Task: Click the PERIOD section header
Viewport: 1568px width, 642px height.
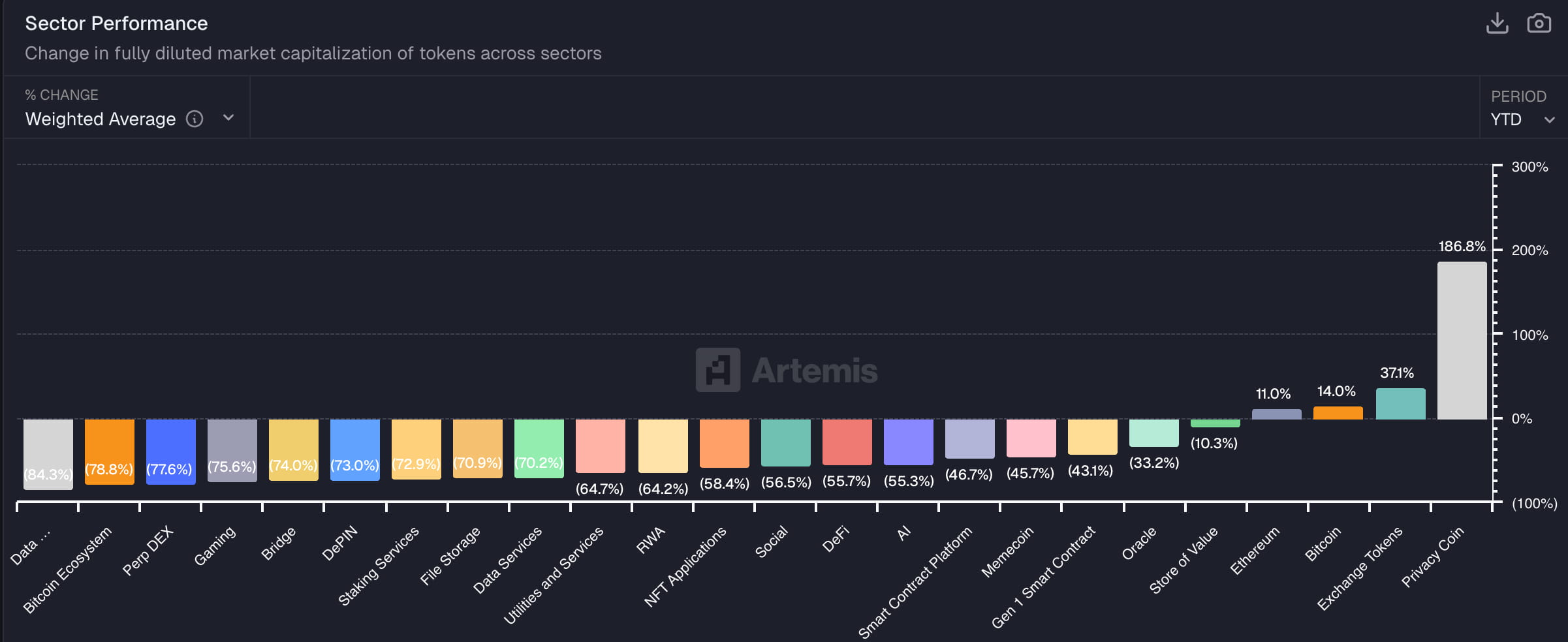Action: [1519, 96]
